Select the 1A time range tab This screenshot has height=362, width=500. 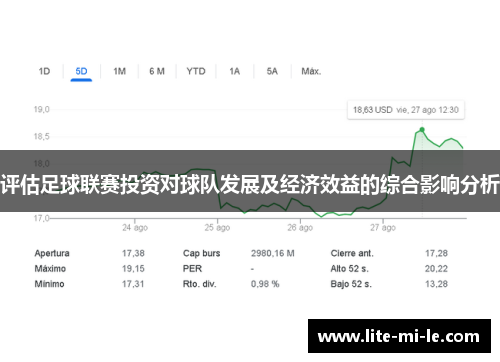[x=234, y=71]
